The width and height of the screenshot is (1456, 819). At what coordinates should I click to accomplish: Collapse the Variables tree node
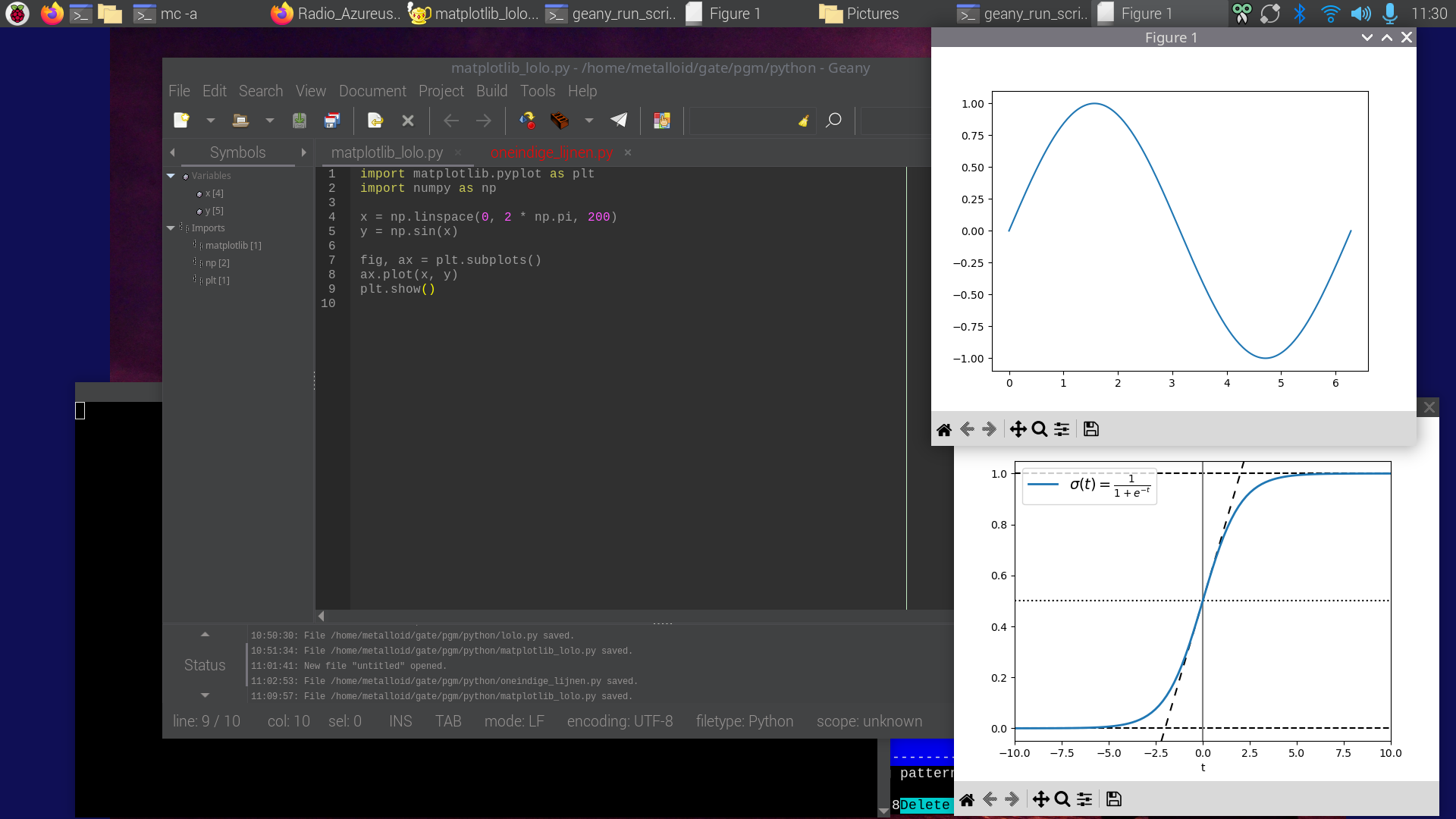pyautogui.click(x=171, y=176)
